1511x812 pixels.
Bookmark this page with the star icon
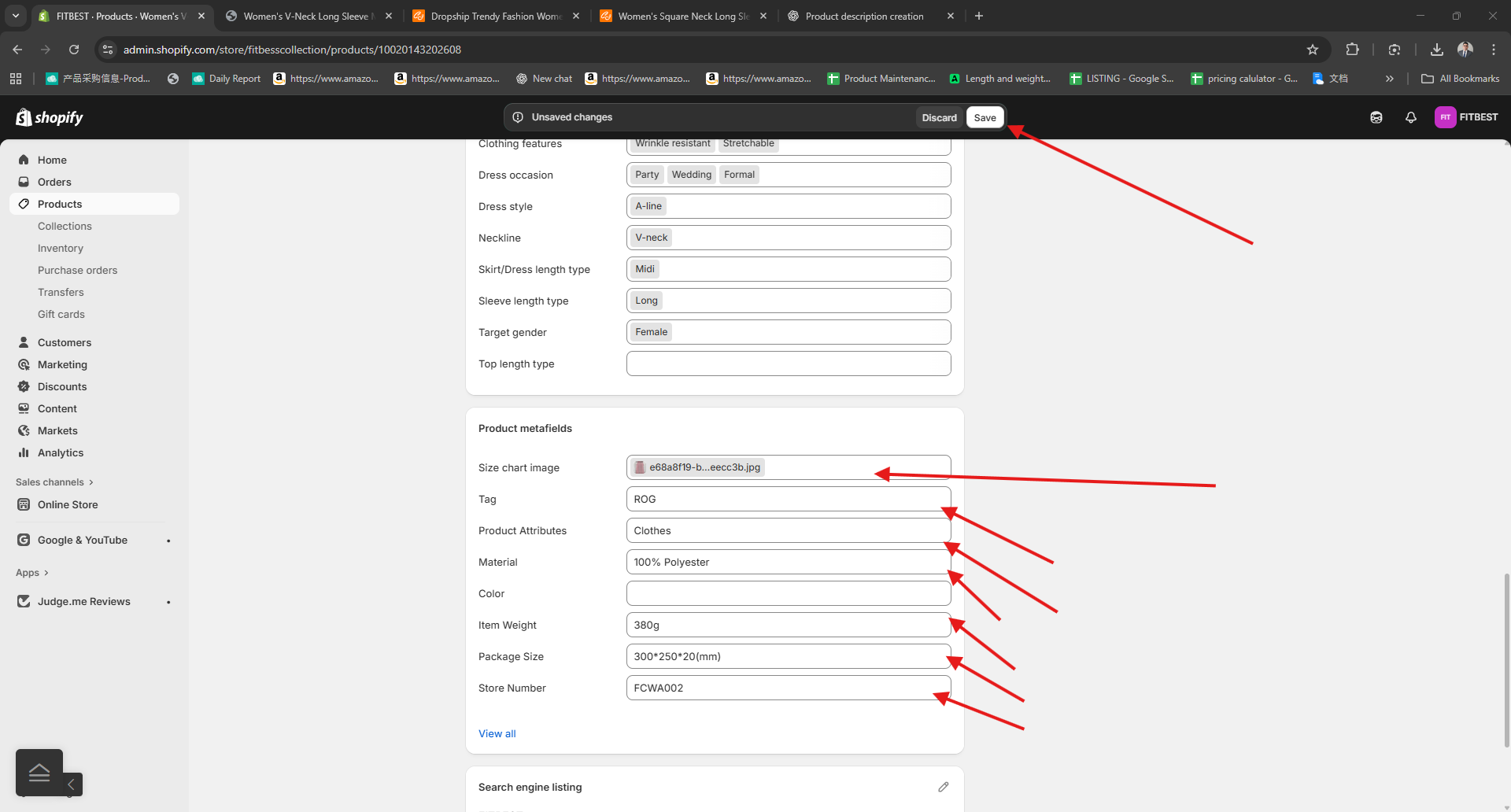point(1312,50)
